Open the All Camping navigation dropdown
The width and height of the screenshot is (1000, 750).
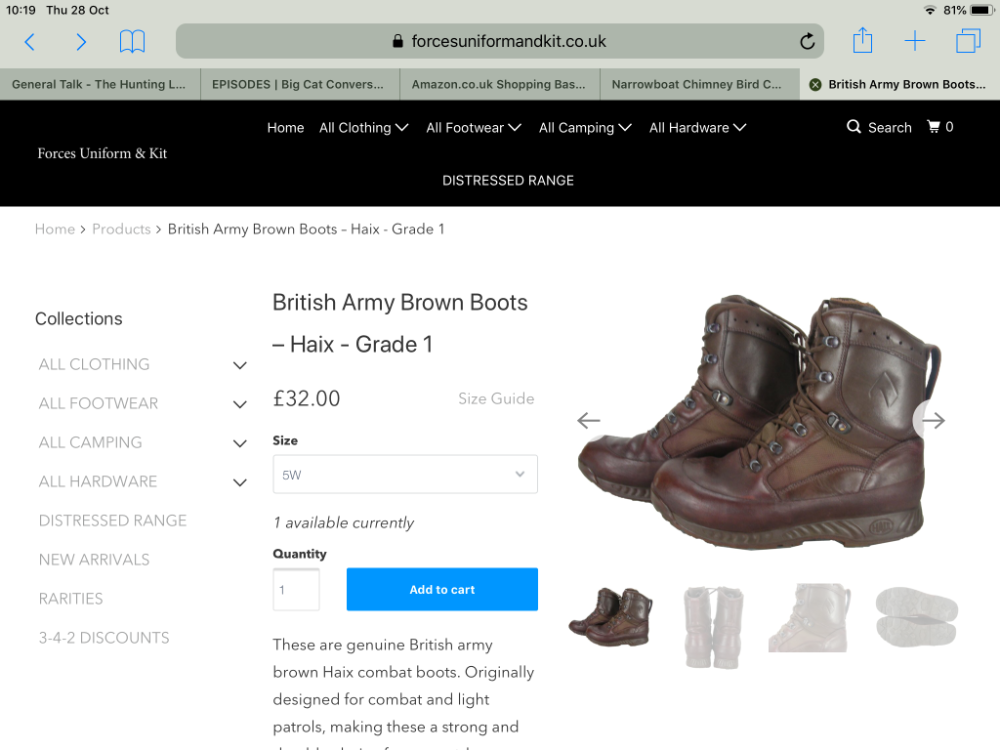pyautogui.click(x=585, y=128)
